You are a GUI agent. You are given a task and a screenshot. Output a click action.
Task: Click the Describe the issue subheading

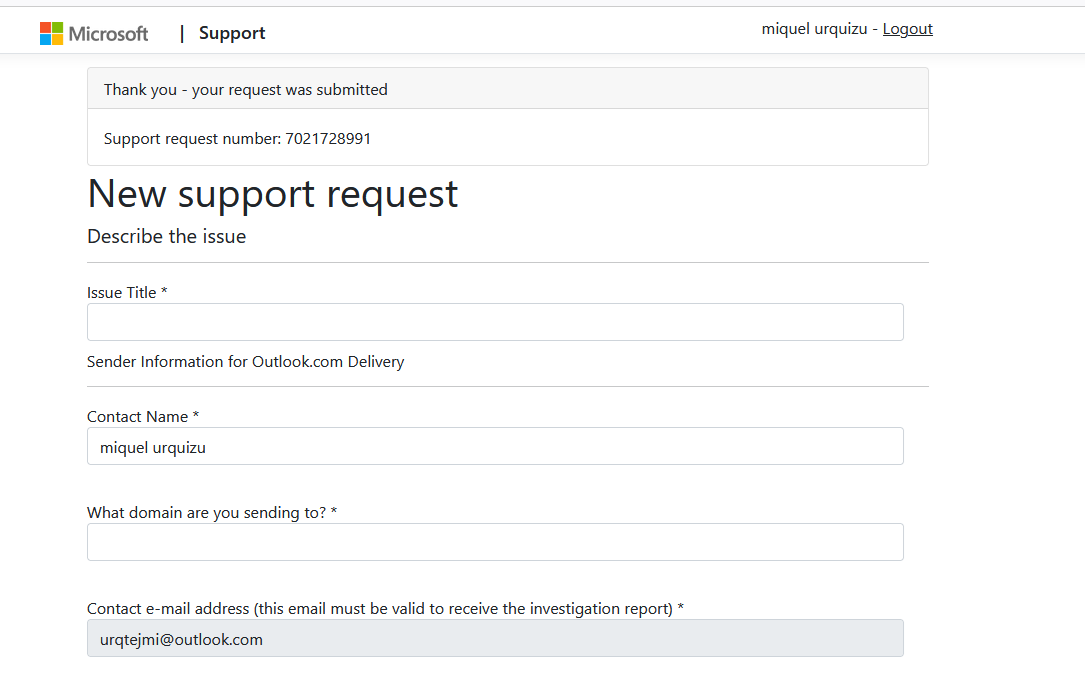click(166, 237)
